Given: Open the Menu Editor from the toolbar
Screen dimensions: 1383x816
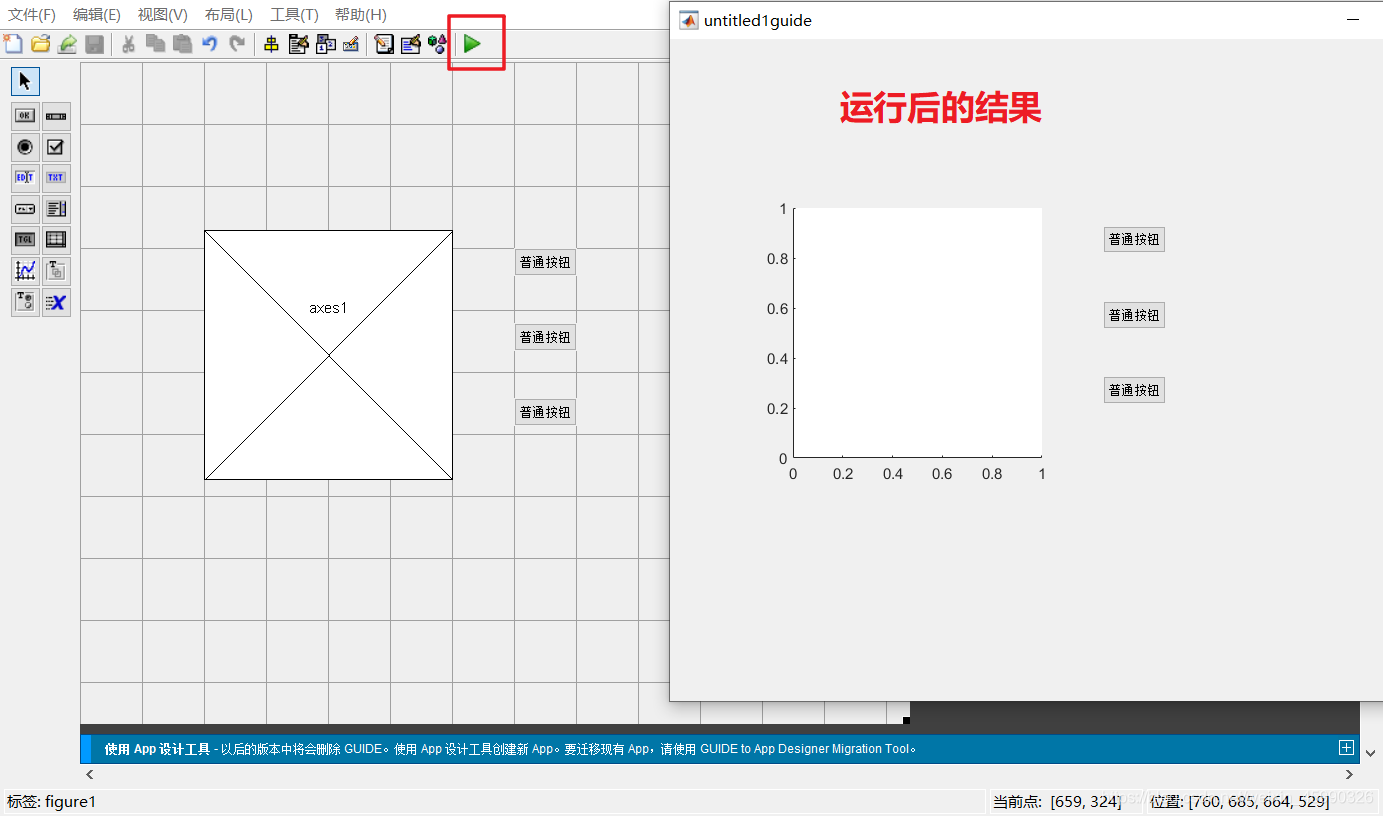Looking at the screenshot, I should tap(297, 44).
